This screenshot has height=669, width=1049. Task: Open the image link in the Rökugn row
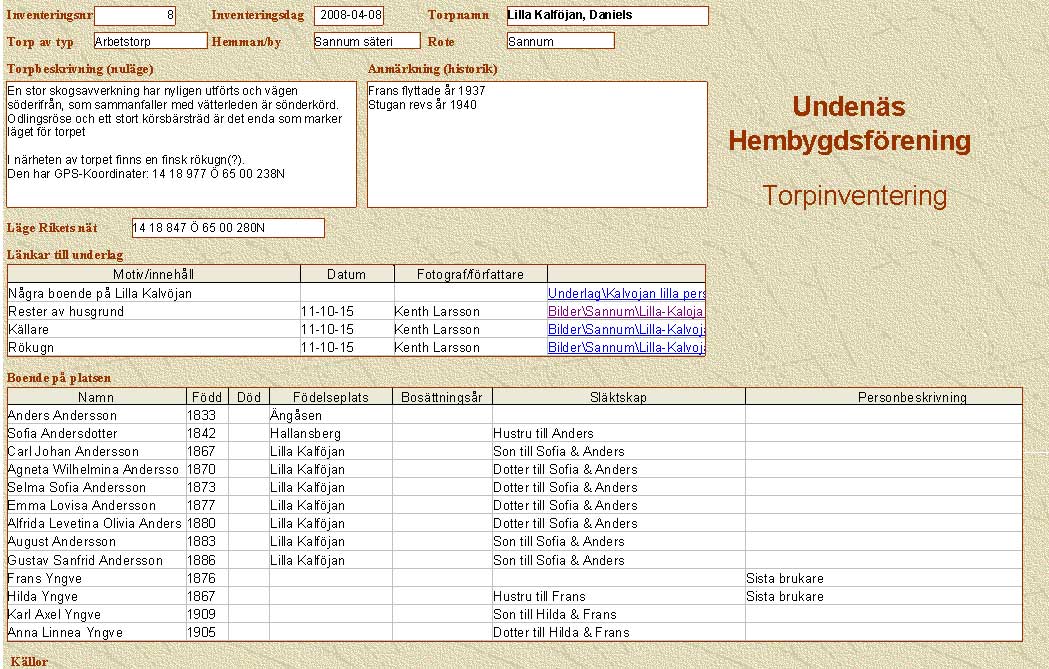pyautogui.click(x=626, y=348)
